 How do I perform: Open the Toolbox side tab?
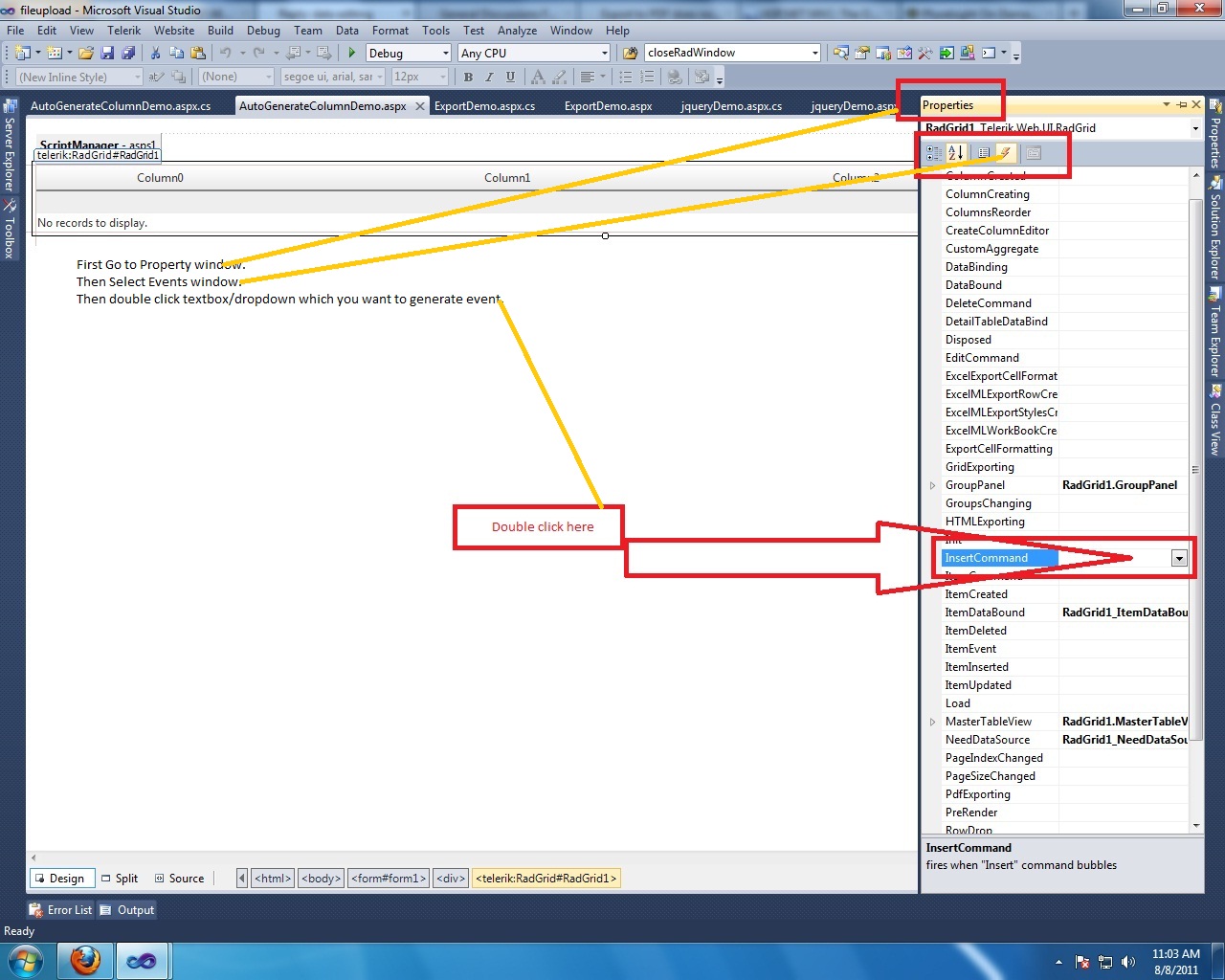(x=9, y=230)
